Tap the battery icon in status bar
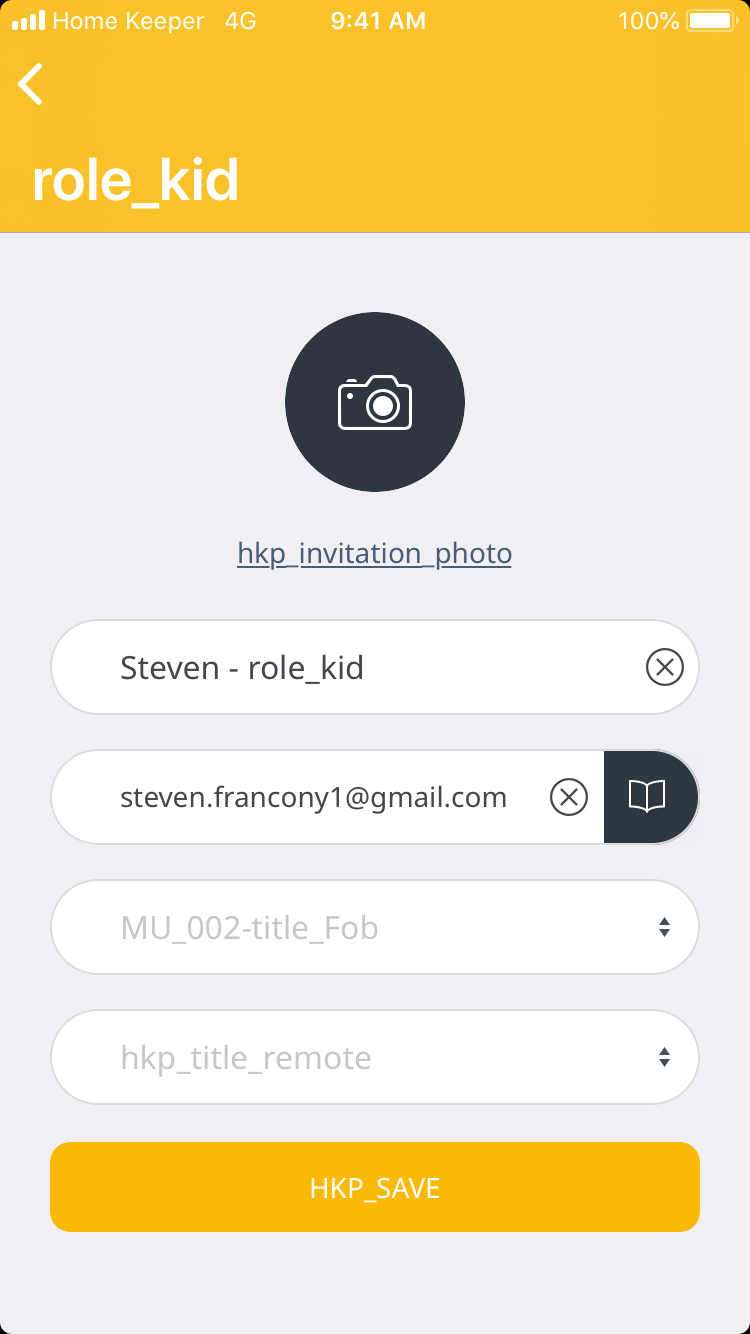The width and height of the screenshot is (750, 1334). (x=711, y=21)
